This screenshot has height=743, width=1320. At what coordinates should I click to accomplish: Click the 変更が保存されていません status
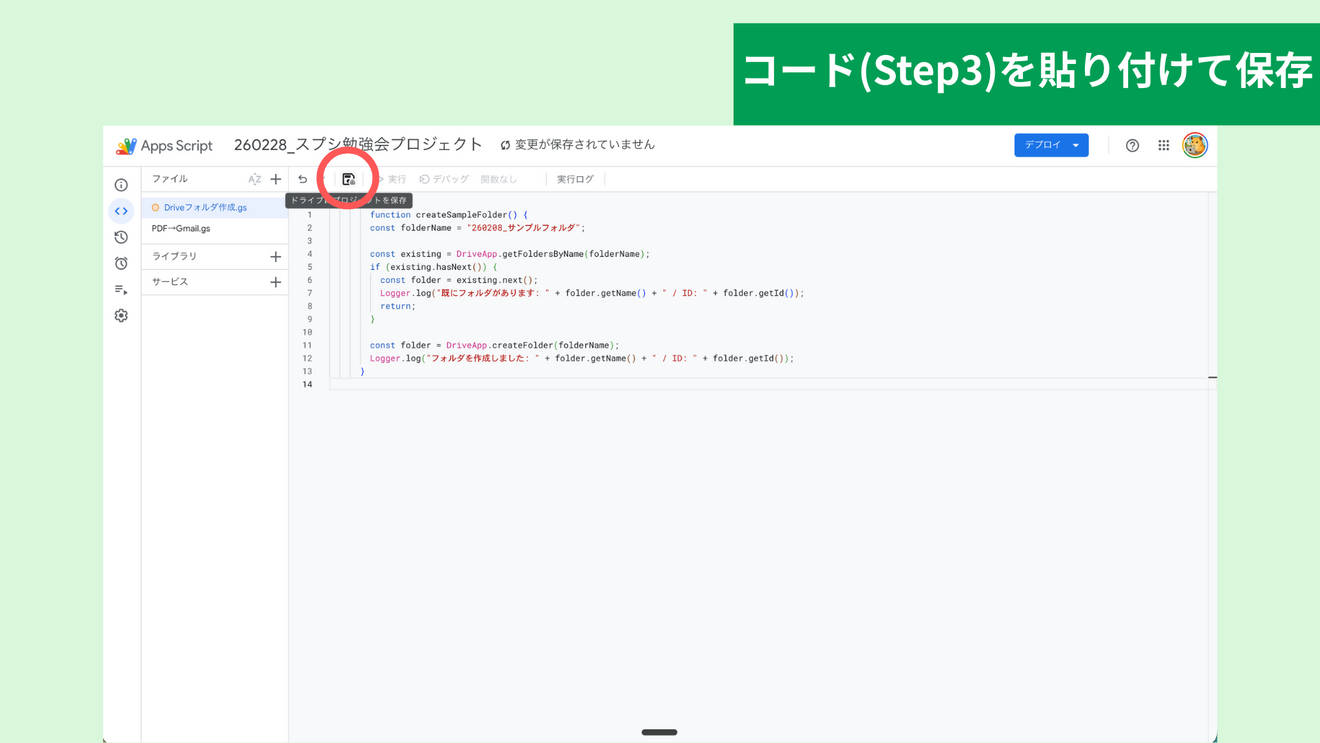tap(585, 145)
